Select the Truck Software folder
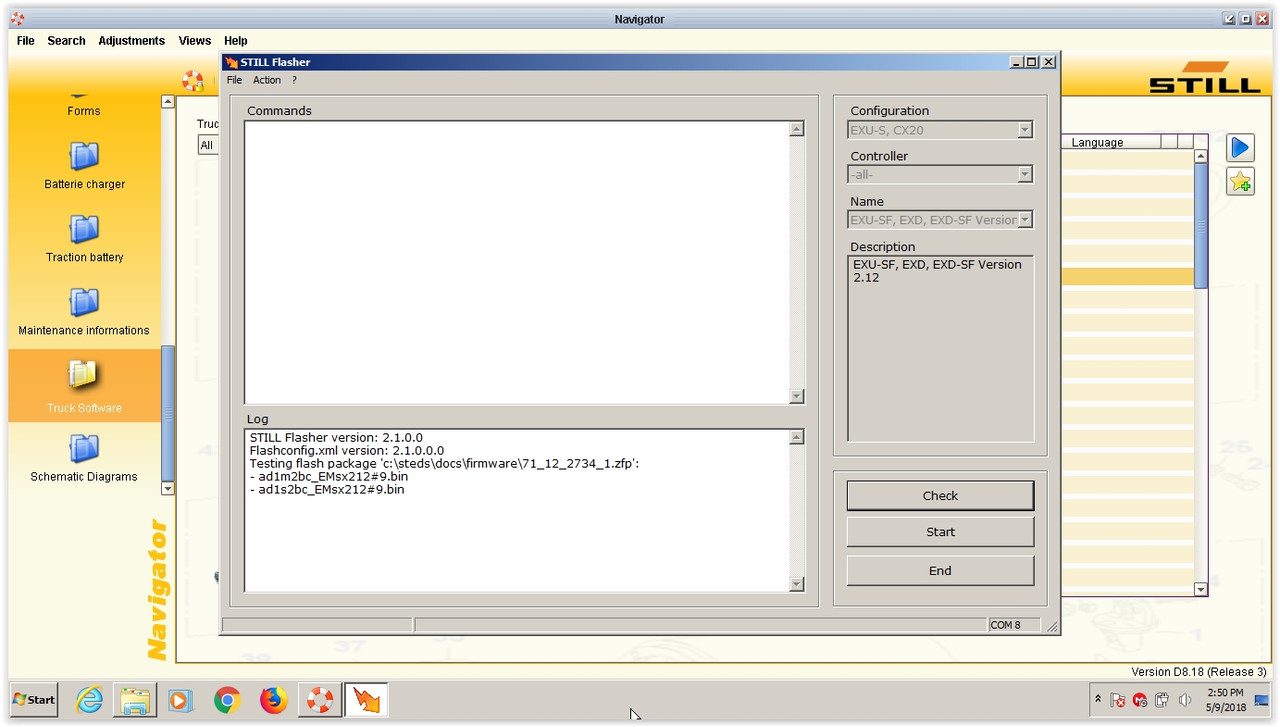 84,386
